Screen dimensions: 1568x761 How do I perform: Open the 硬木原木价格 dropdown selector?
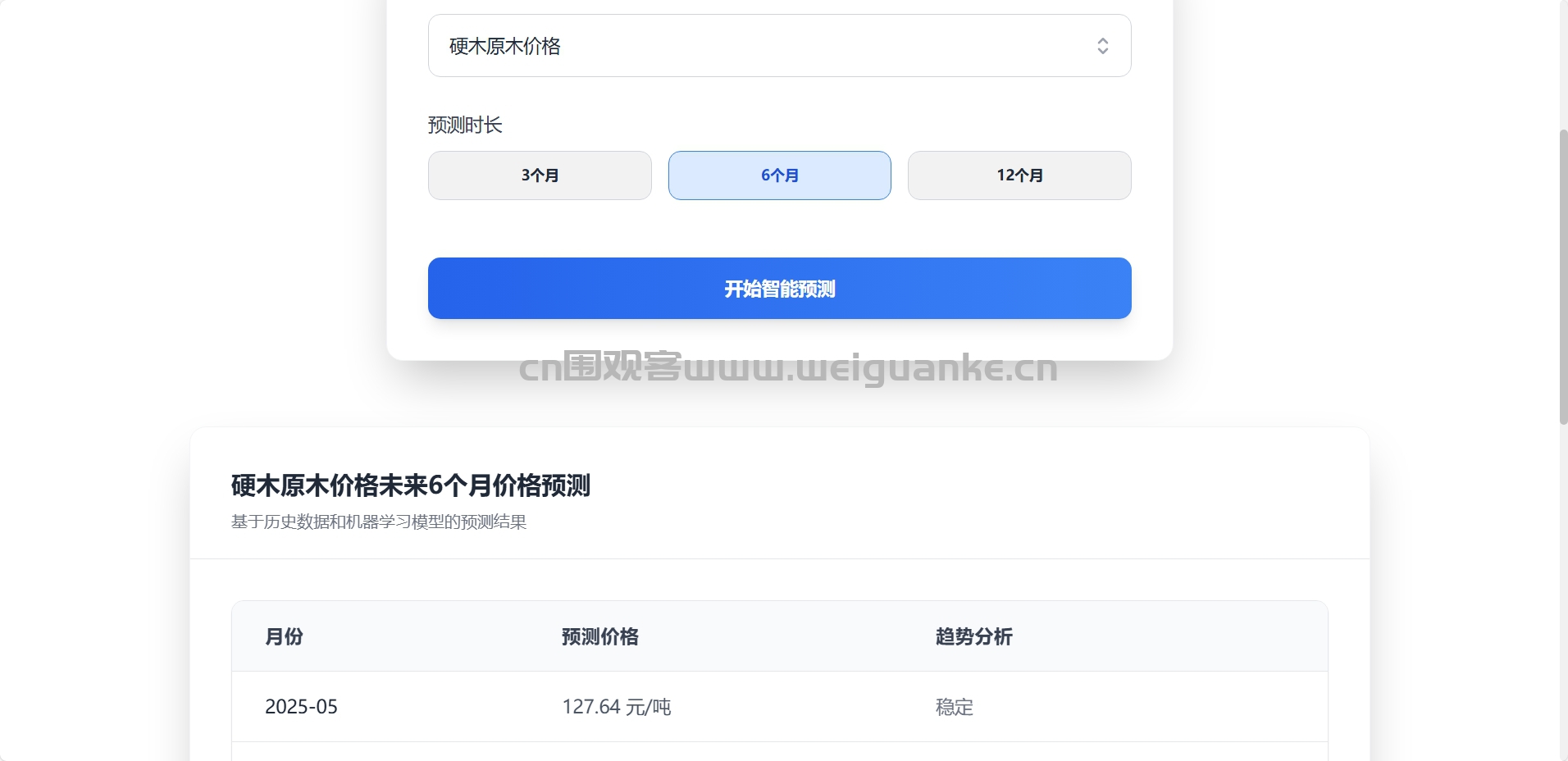click(779, 46)
